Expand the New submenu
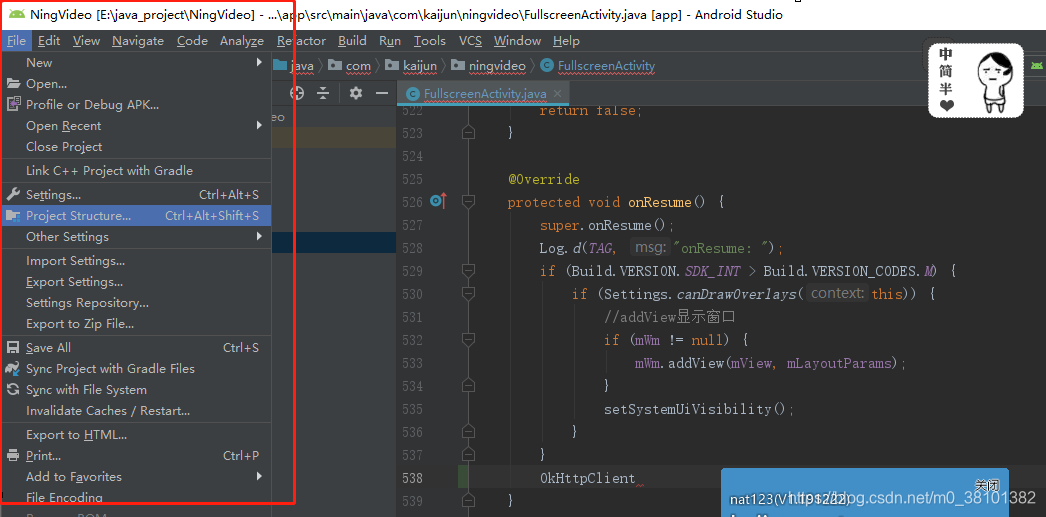1046x517 pixels. click(136, 63)
